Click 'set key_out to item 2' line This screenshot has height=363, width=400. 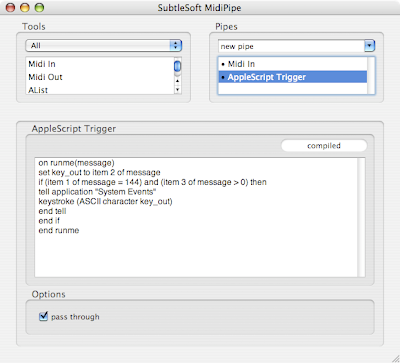pyautogui.click(x=99, y=172)
